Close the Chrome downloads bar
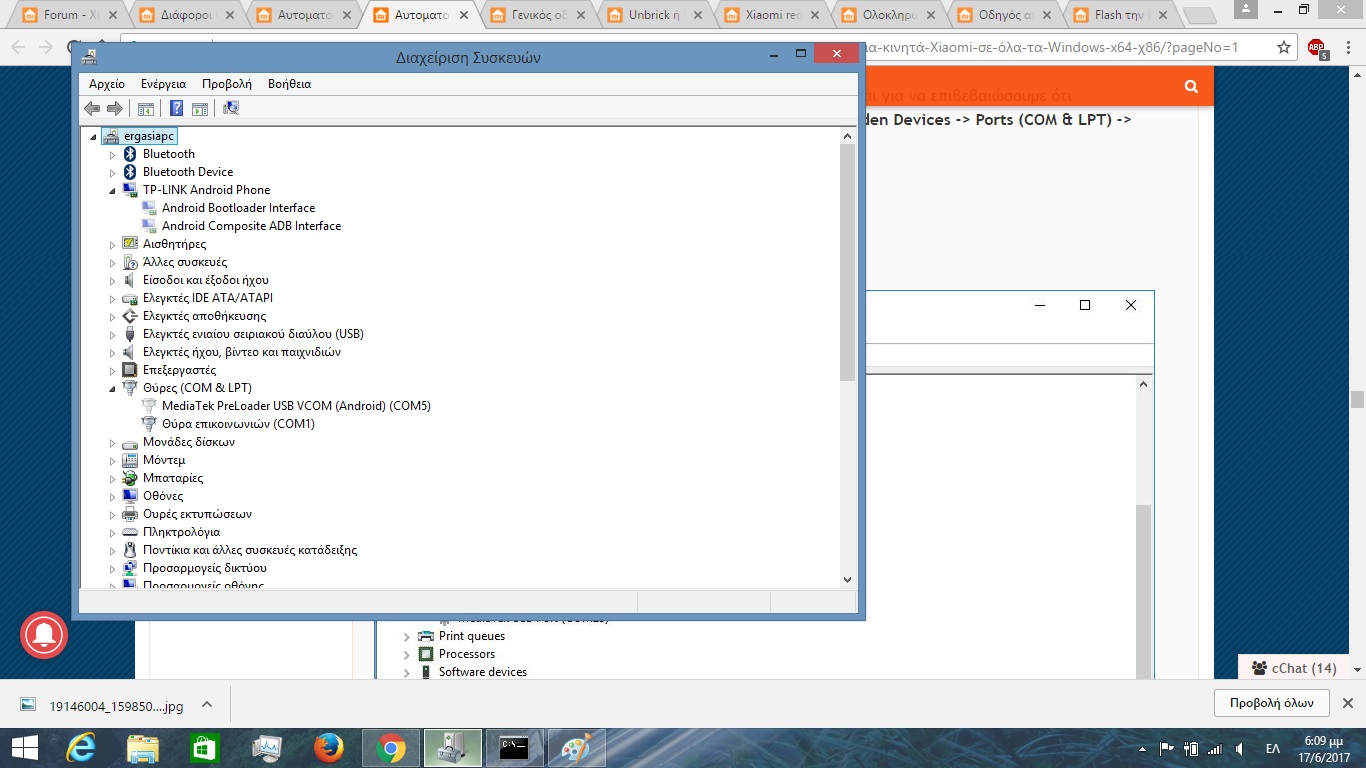 tap(1347, 703)
